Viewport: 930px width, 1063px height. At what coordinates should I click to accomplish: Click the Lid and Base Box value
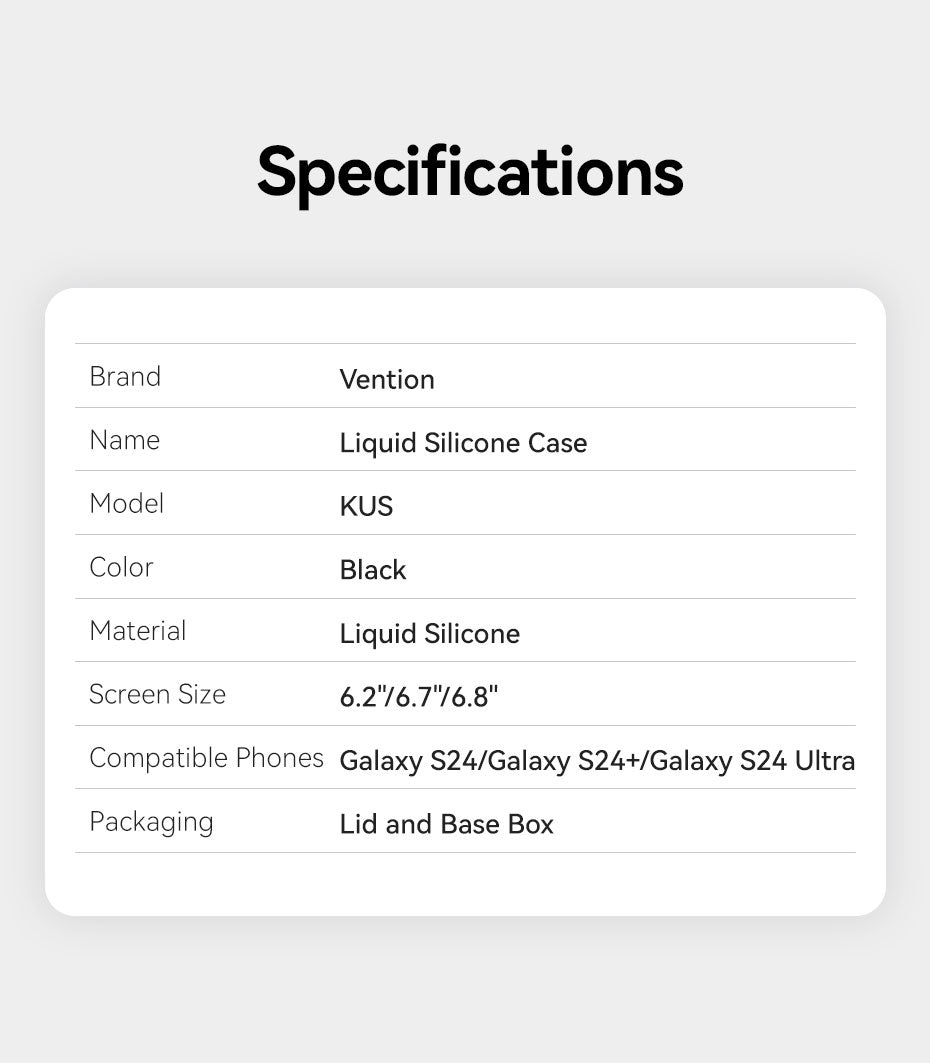point(447,824)
